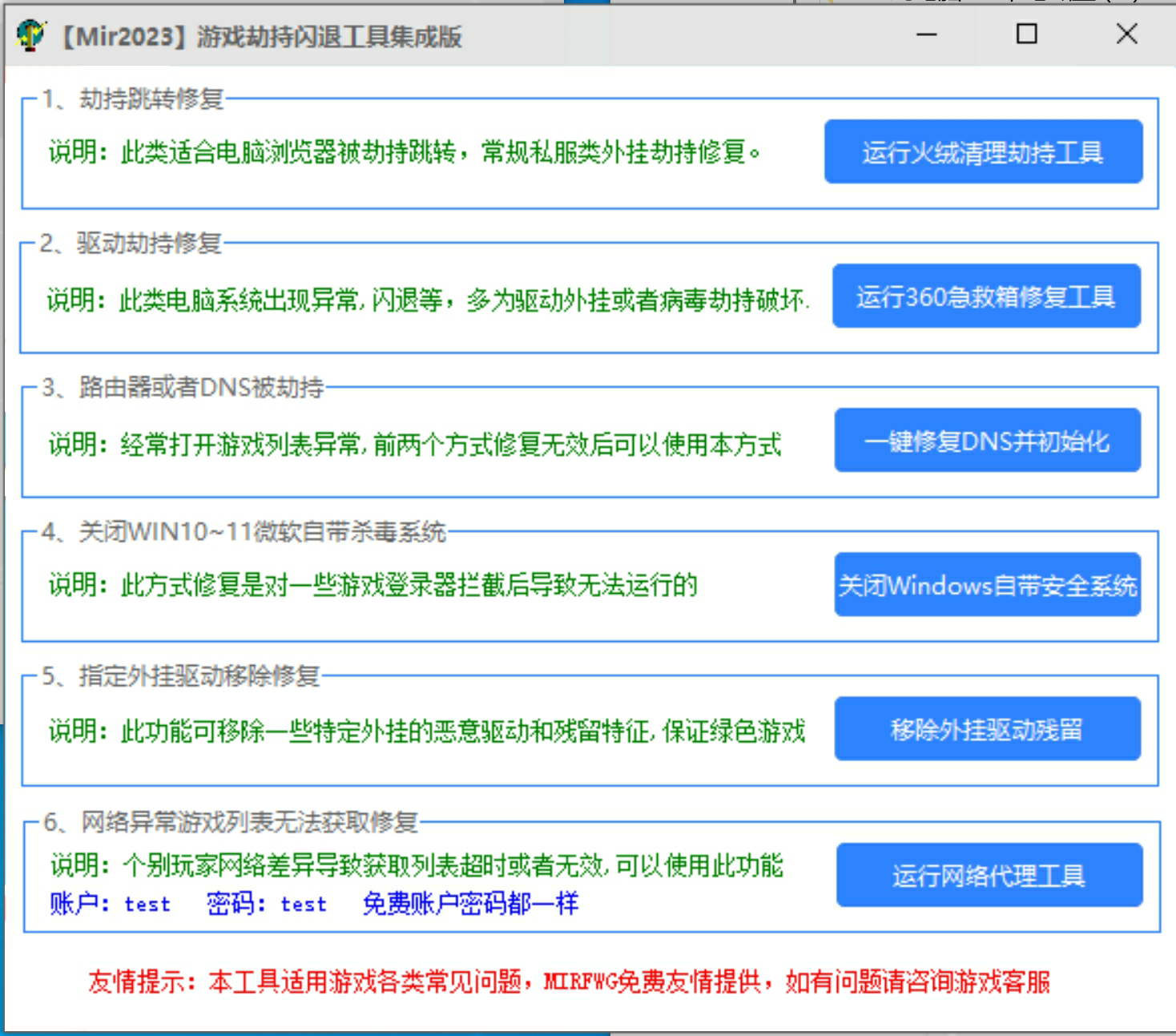Start 运行网络代理工具 button

click(989, 875)
